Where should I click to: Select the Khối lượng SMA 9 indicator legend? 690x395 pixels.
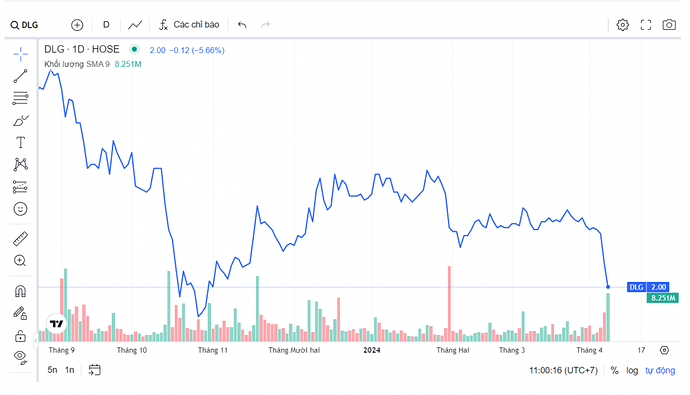(x=77, y=64)
